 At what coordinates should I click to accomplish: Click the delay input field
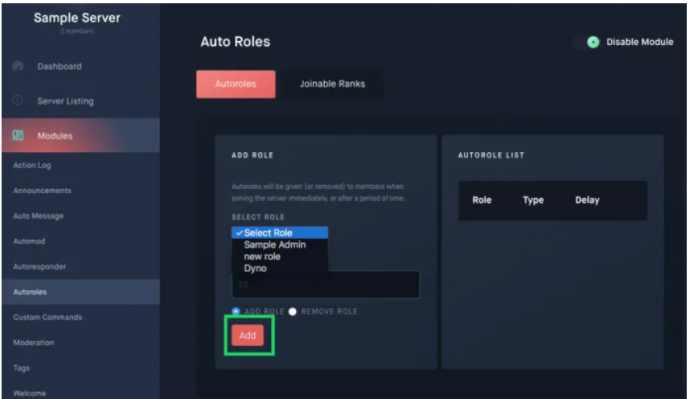[326, 285]
